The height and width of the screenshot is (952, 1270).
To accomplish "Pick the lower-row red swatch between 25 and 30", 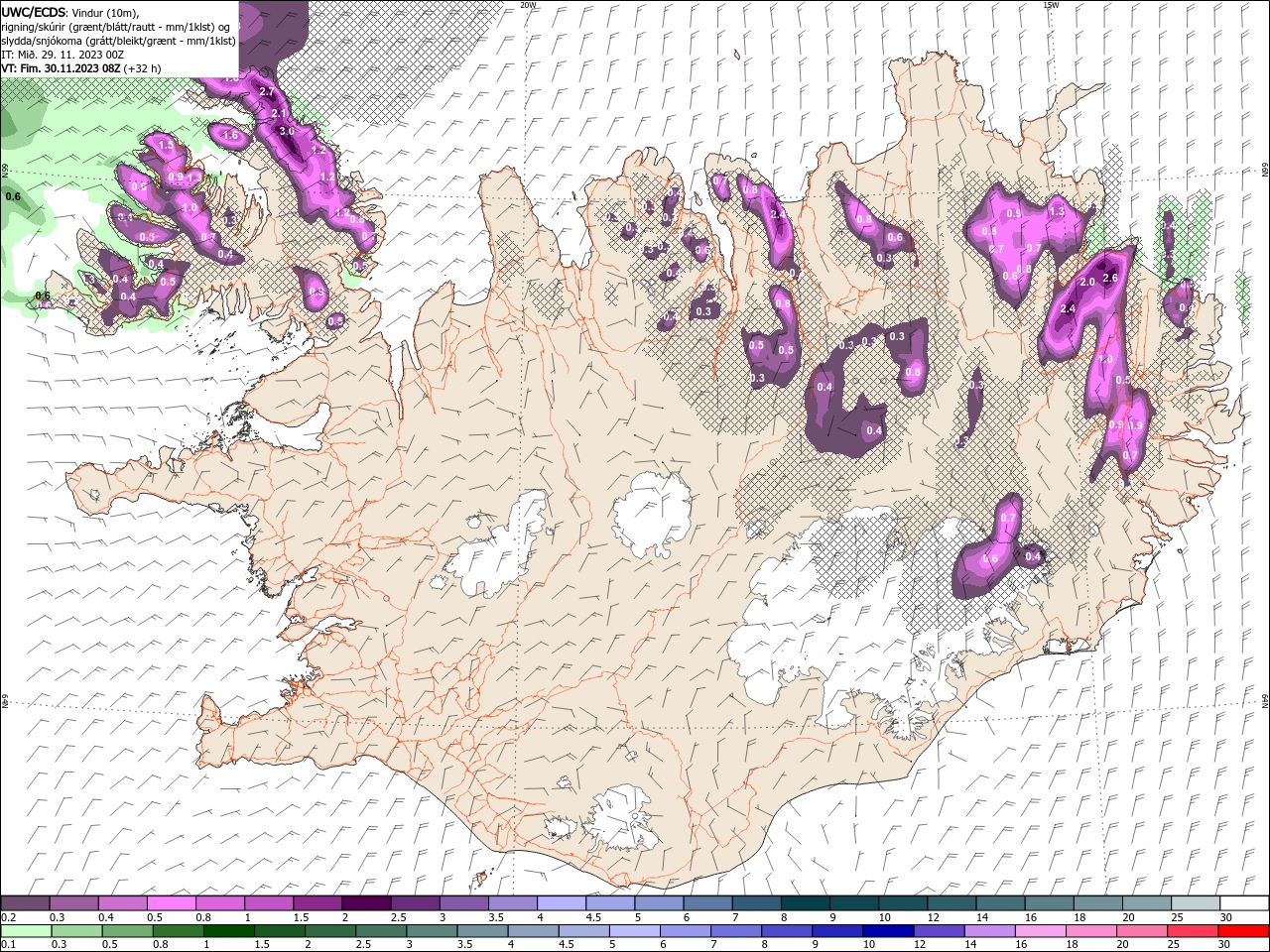I will click(1191, 931).
